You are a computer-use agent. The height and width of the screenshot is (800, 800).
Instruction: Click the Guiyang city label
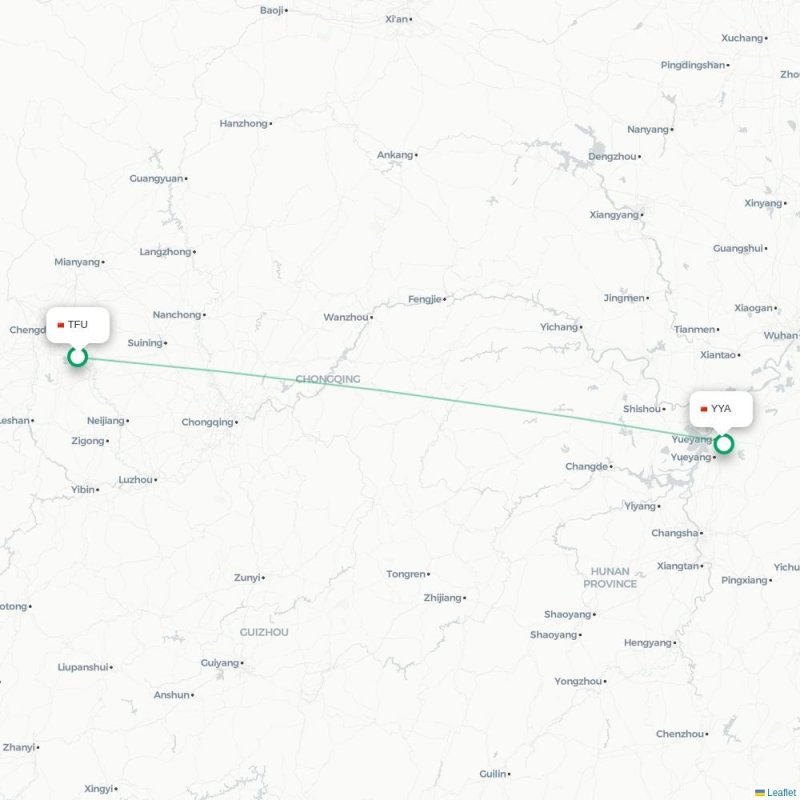tap(219, 663)
